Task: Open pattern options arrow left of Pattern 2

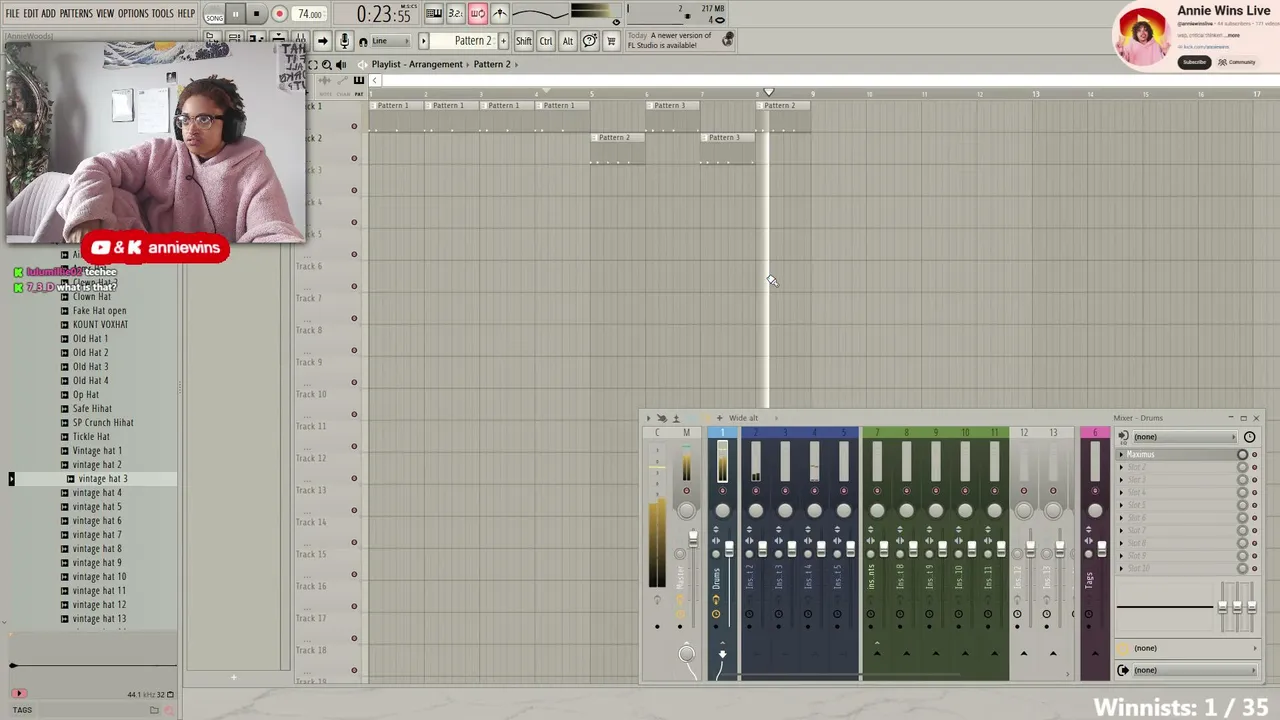Action: pyautogui.click(x=423, y=41)
